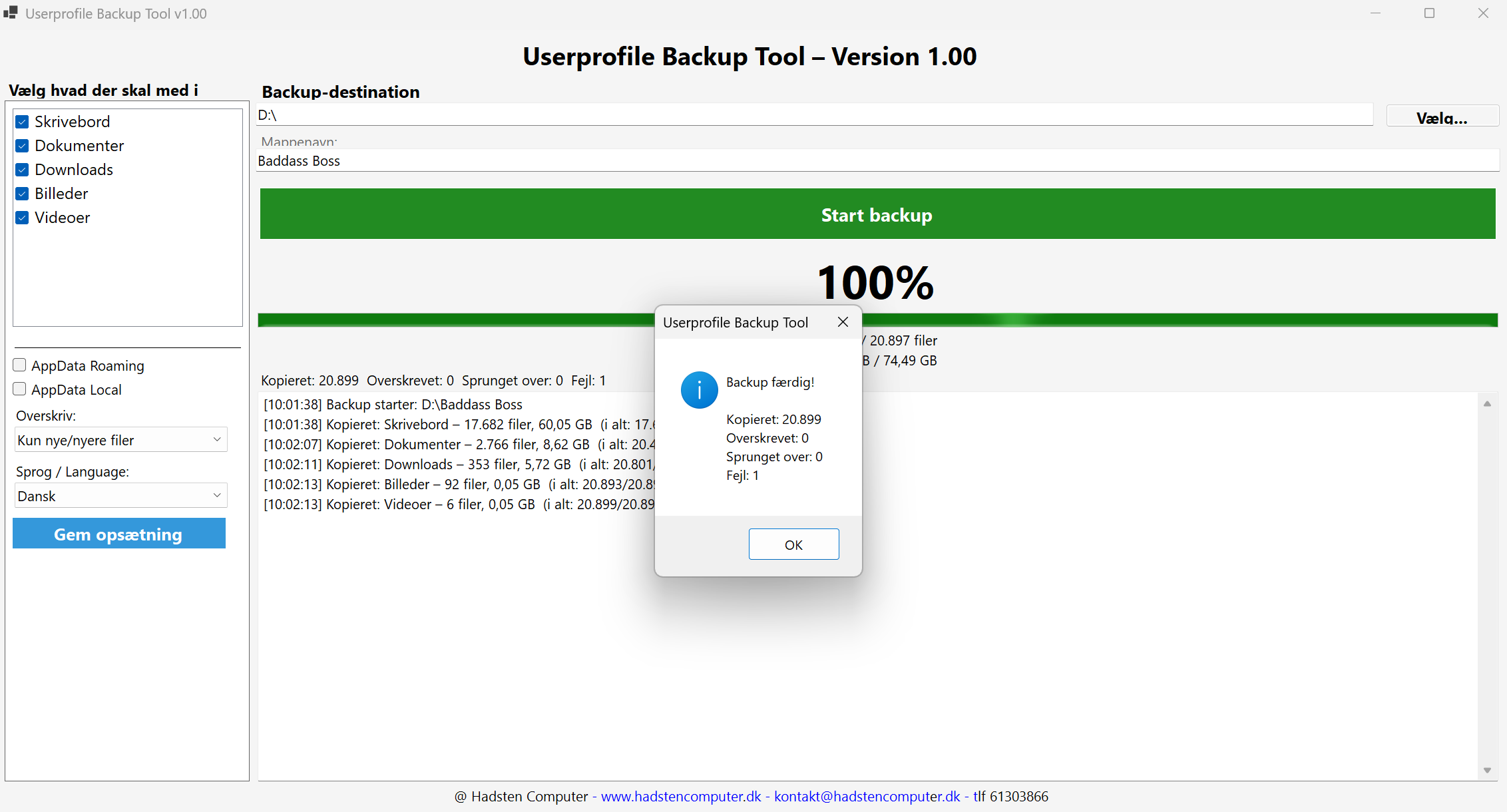
Task: Click scrollbar down arrow in log
Action: pos(1487,770)
